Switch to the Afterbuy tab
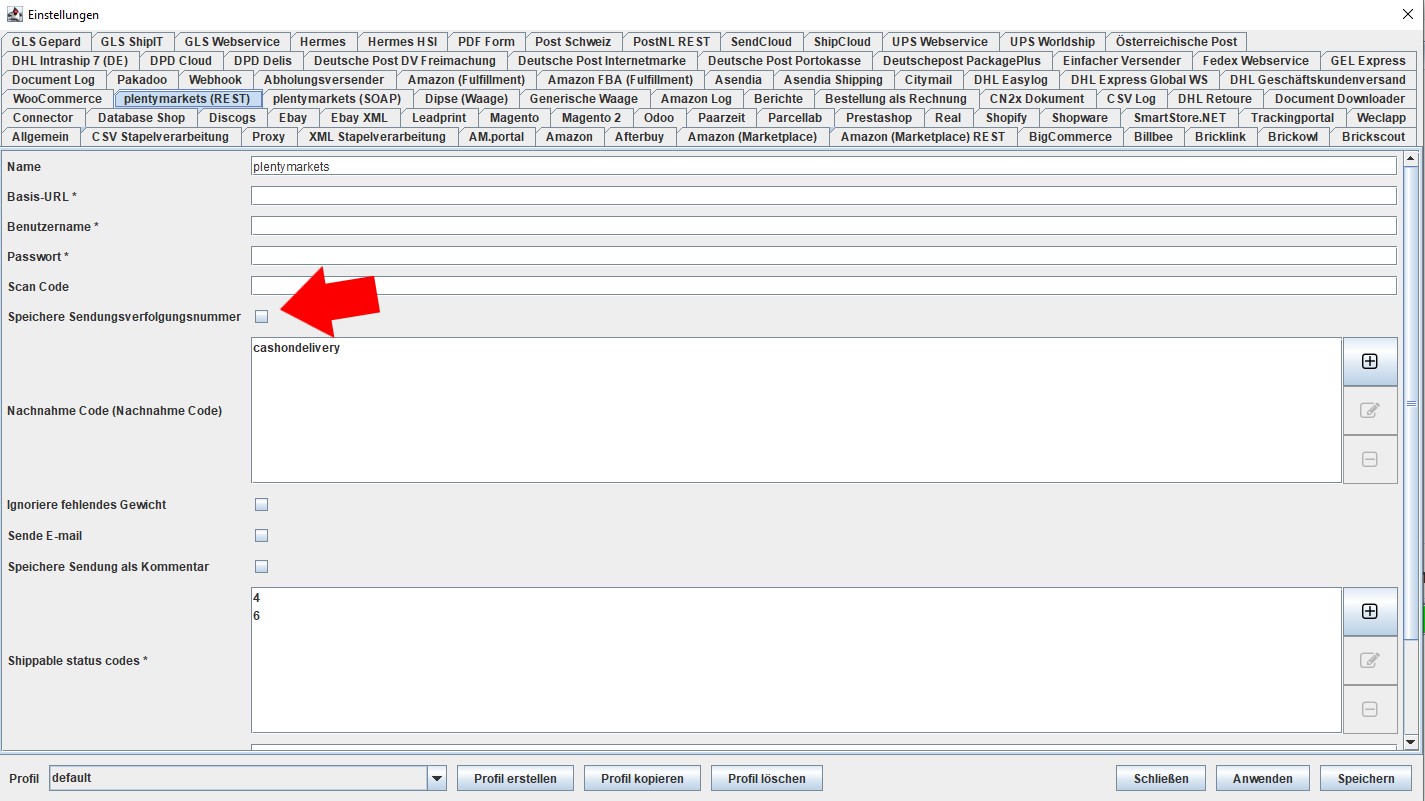This screenshot has height=801, width=1425. click(639, 137)
